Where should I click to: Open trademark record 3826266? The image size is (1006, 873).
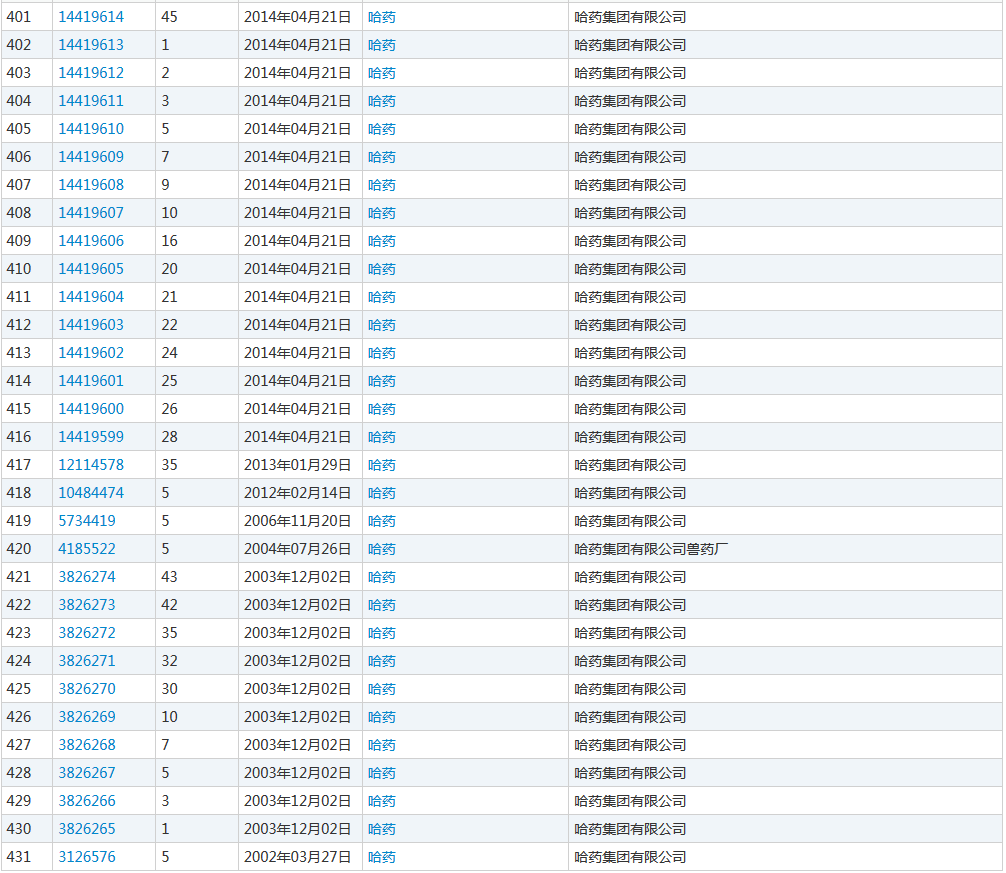tap(87, 801)
